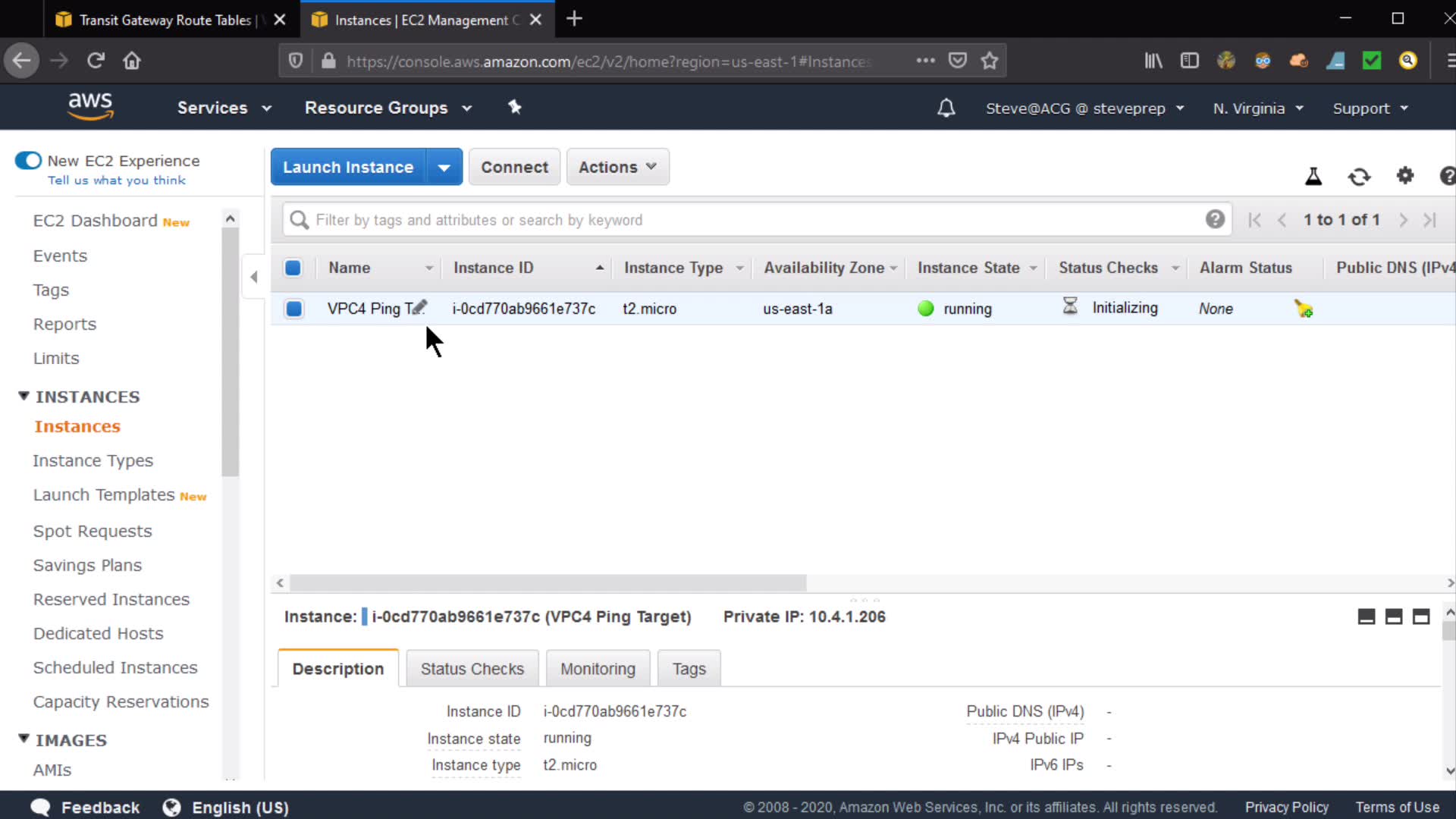Click the pin shortcut icon in AWS navbar
1456x819 pixels.
pyautogui.click(x=515, y=108)
